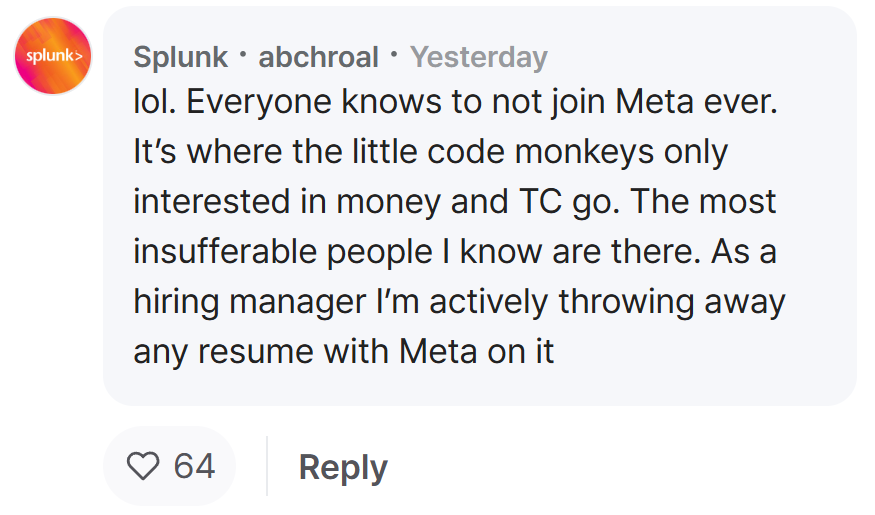875x515 pixels.
Task: Open the Splunk logo avatar
Action: click(53, 56)
